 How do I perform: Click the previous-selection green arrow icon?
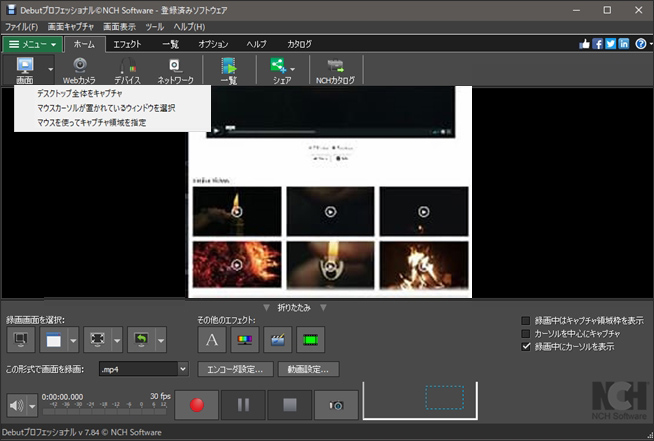pyautogui.click(x=141, y=340)
